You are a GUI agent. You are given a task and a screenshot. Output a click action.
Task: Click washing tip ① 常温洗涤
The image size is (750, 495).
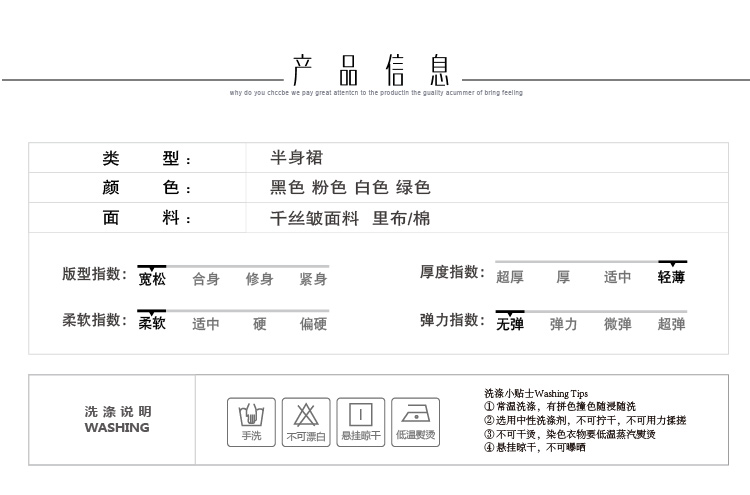coord(560,407)
